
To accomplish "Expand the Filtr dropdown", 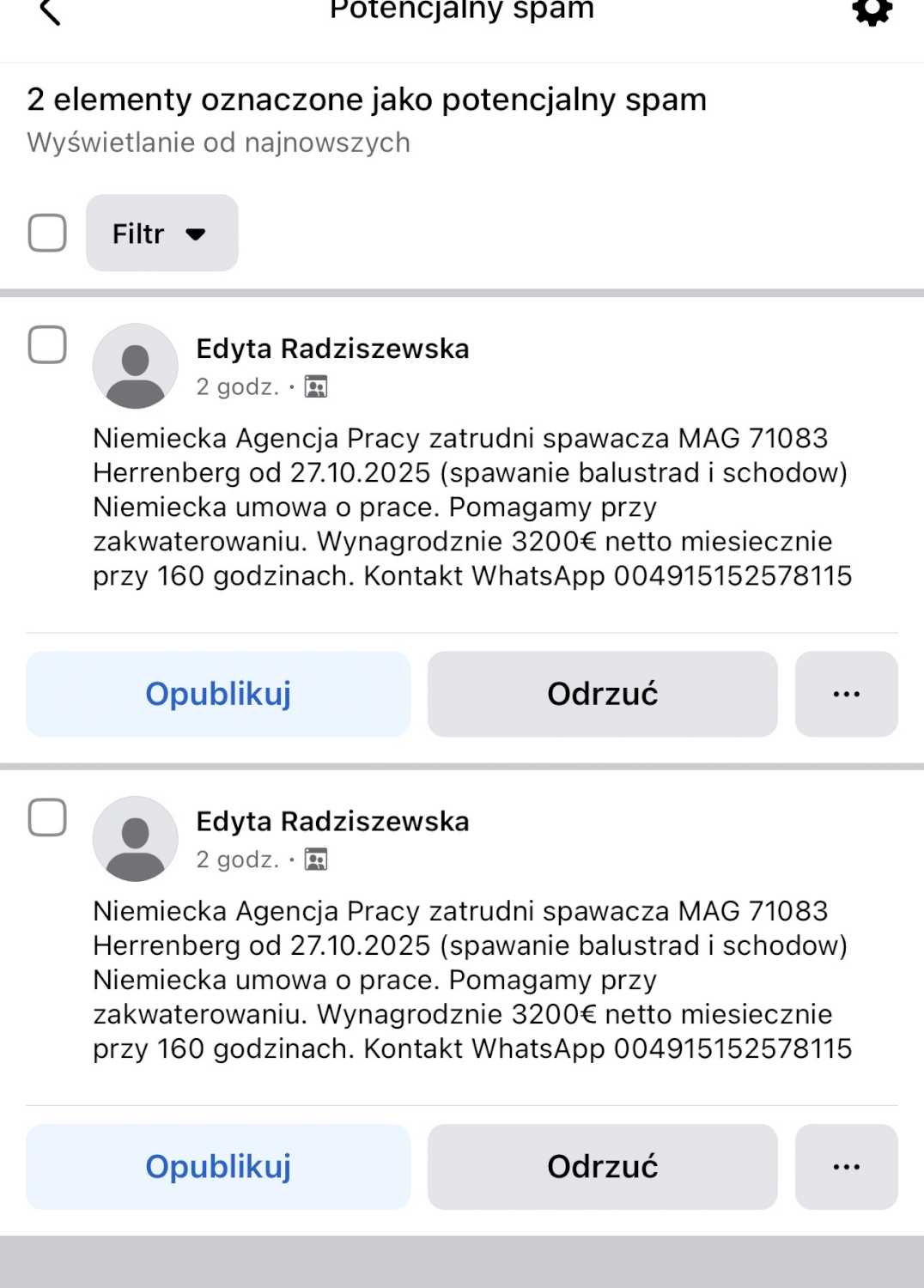I will (161, 233).
